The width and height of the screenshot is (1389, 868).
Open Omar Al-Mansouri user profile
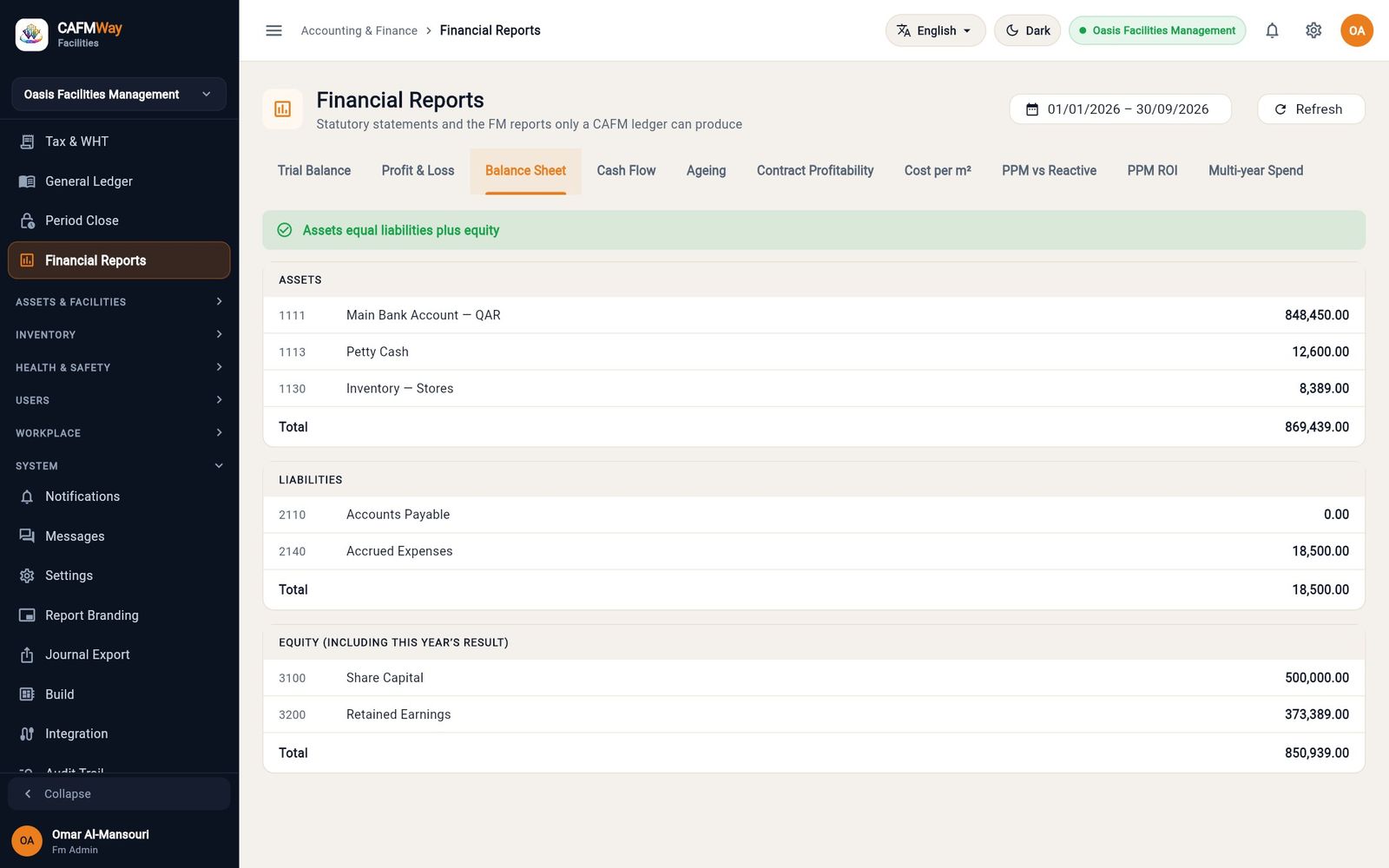pyautogui.click(x=119, y=840)
